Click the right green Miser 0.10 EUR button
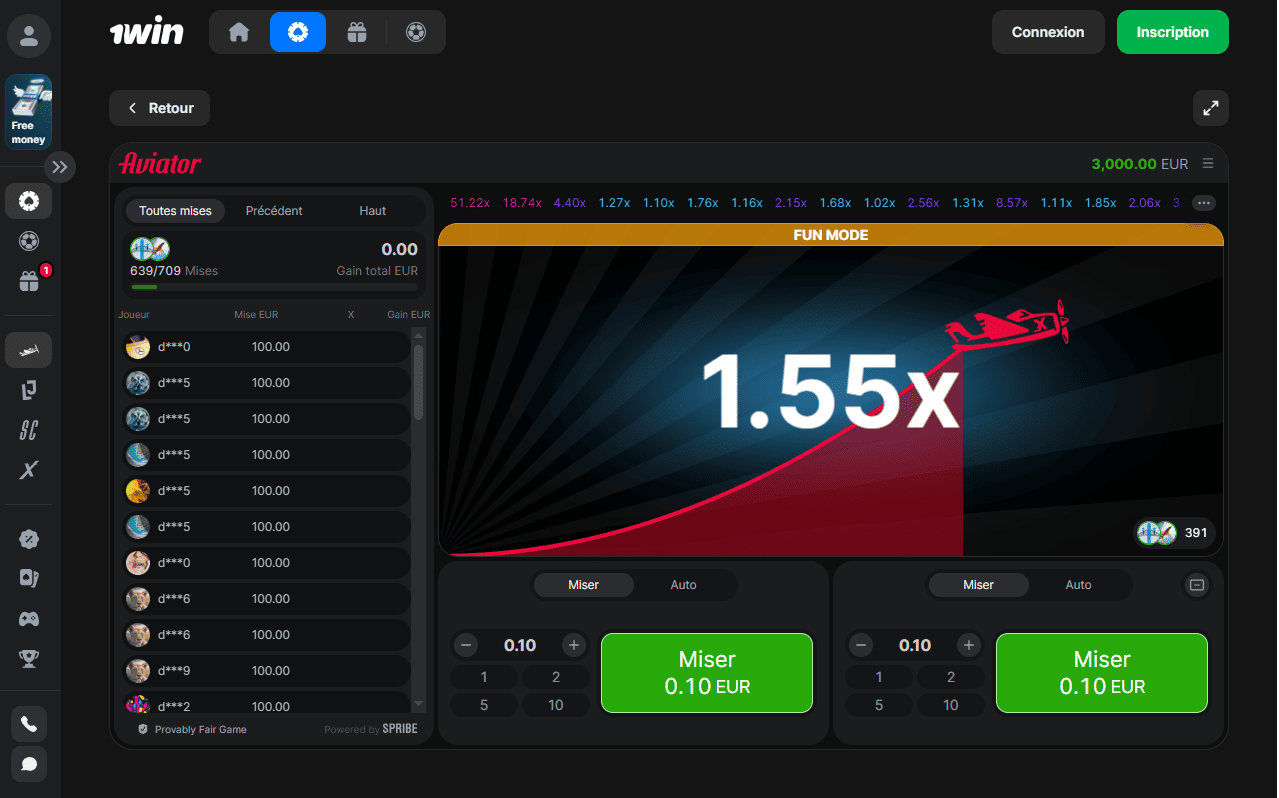 tap(1102, 673)
